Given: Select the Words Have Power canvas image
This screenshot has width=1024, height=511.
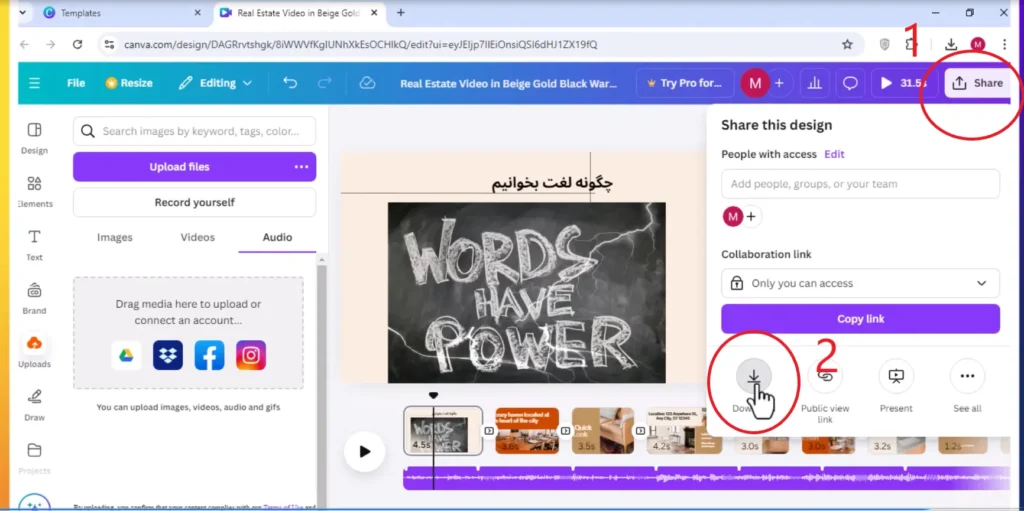Looking at the screenshot, I should [x=526, y=293].
